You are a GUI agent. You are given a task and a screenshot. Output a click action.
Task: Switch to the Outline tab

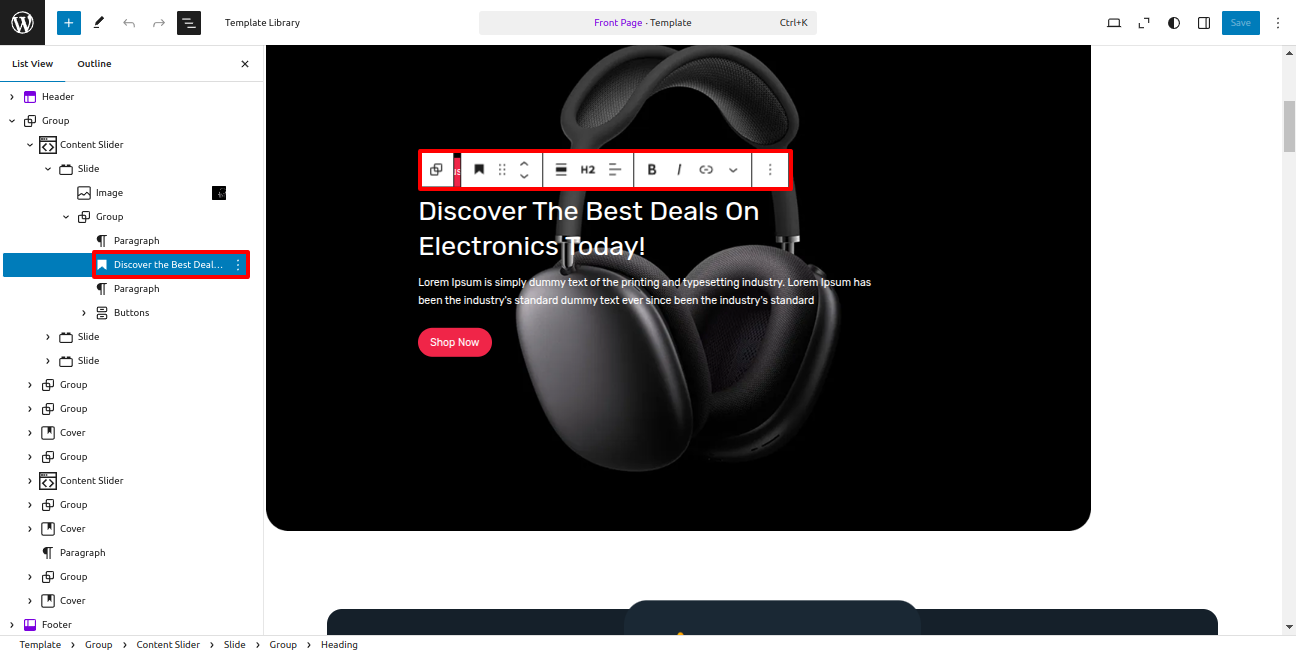(x=94, y=64)
